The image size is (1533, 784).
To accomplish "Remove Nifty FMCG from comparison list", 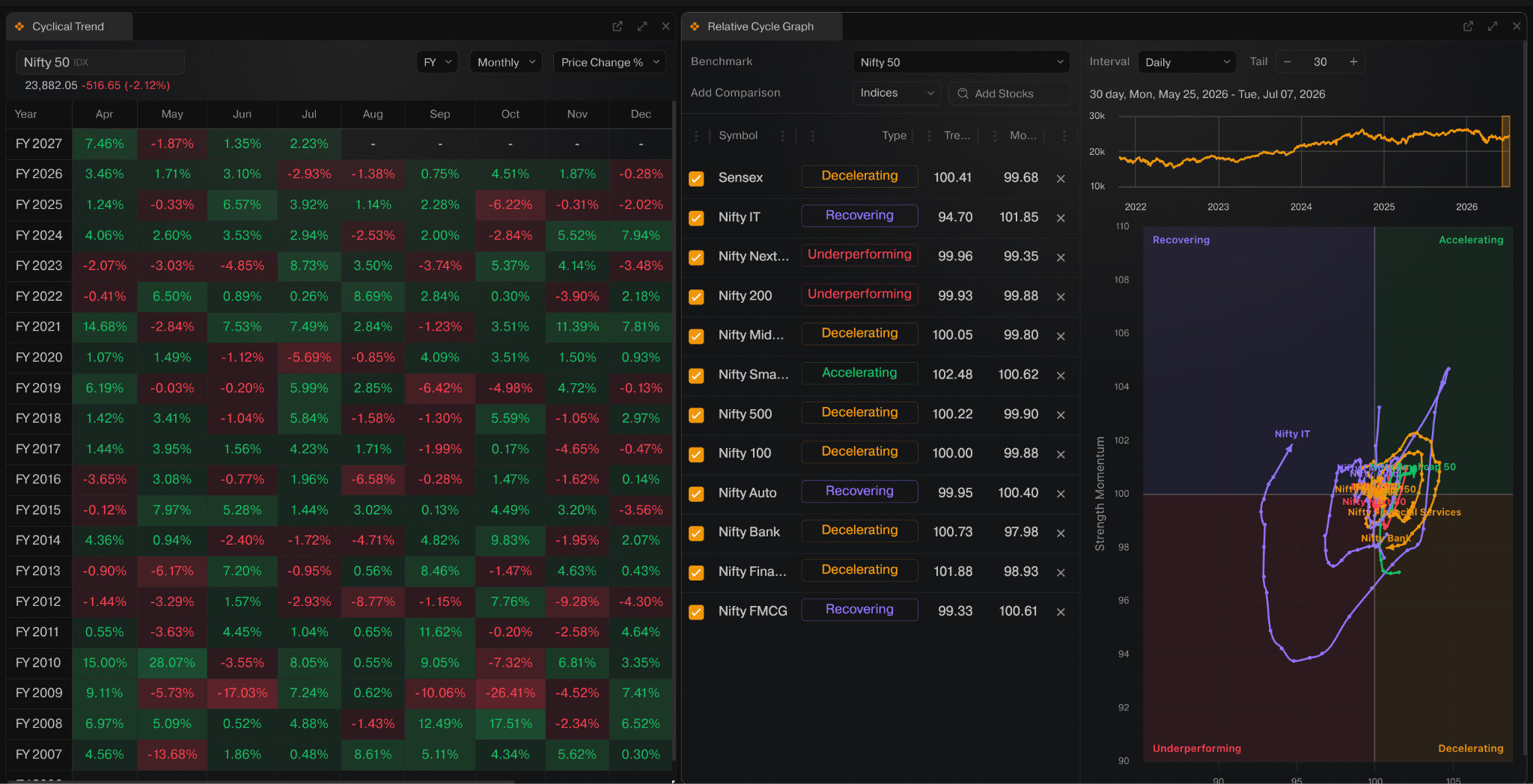I will point(1061,611).
